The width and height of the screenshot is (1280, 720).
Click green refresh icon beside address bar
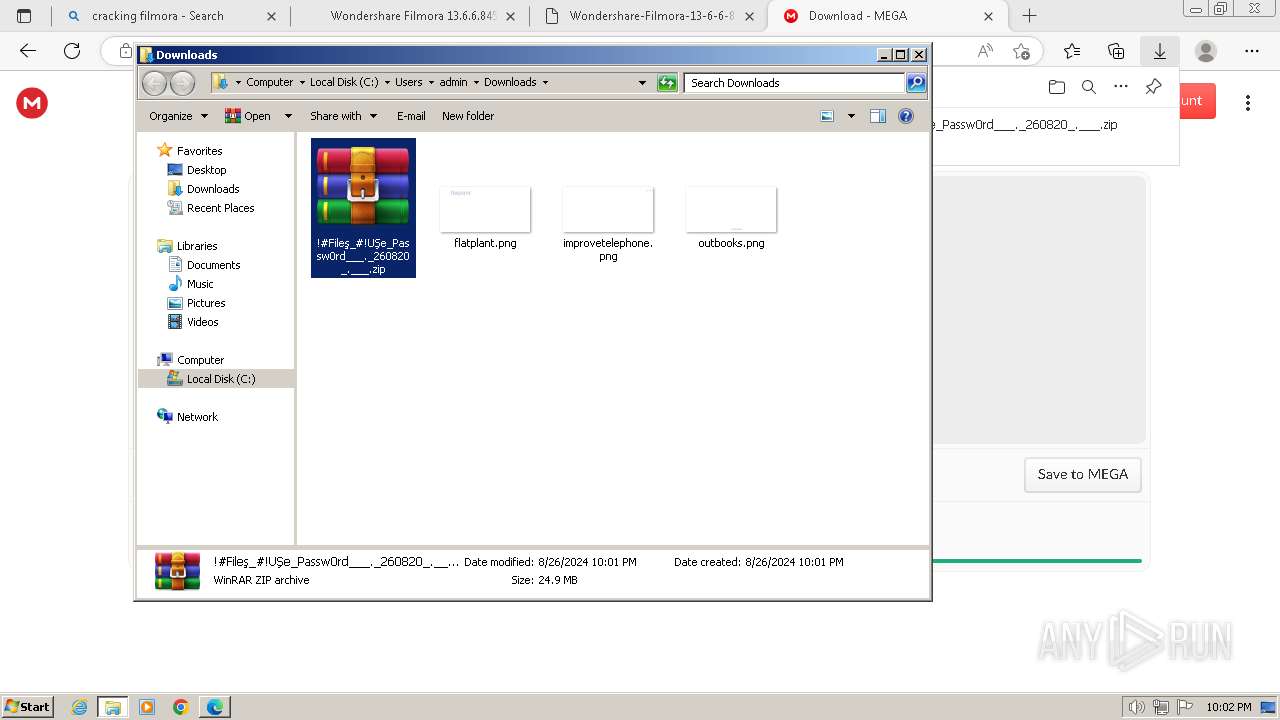point(667,83)
